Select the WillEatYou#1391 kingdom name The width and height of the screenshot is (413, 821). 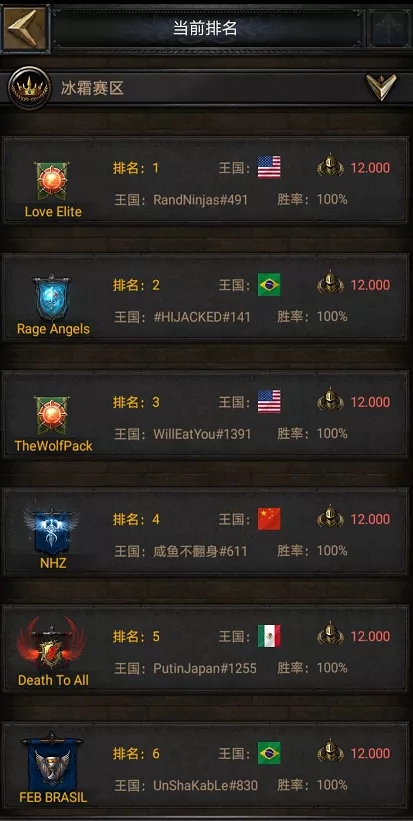coord(202,434)
